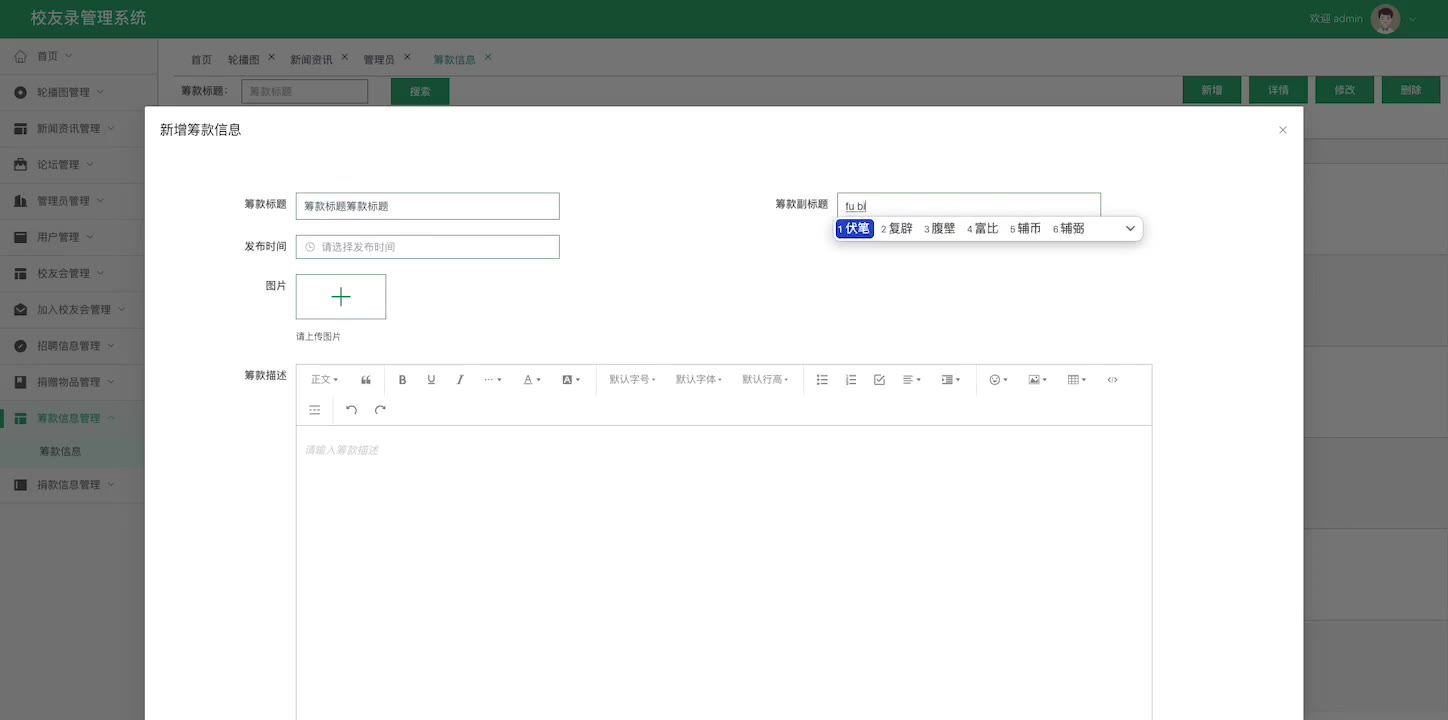Insert a numbered list
Viewport: 1448px width, 720px height.
click(851, 380)
